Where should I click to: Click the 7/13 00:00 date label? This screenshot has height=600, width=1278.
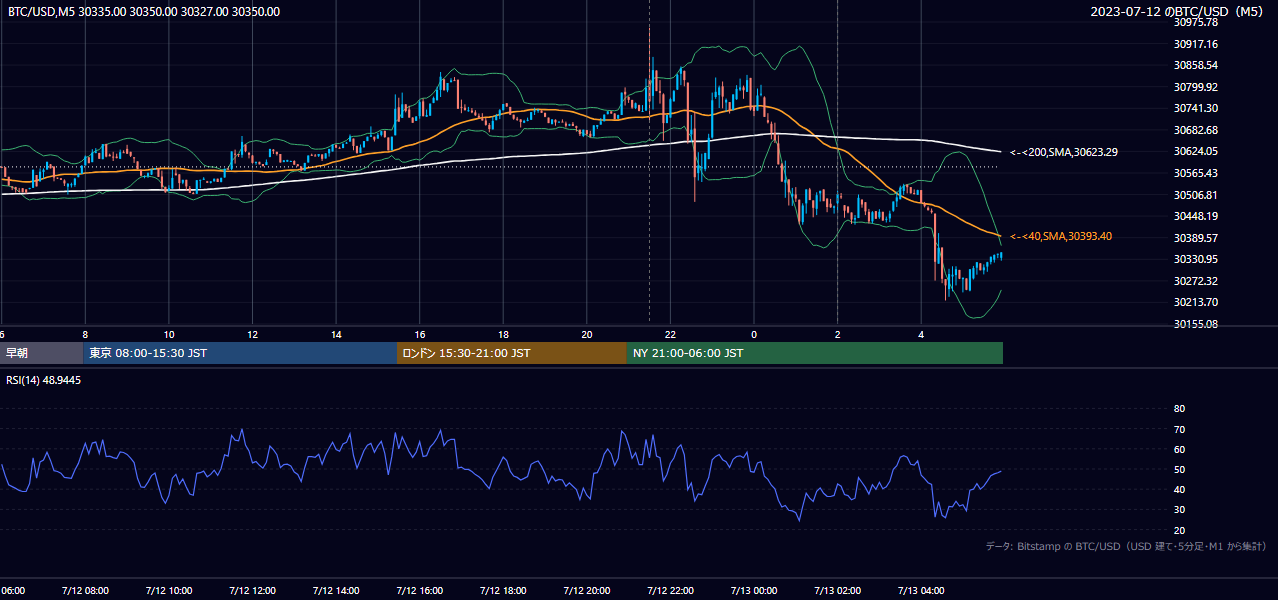tap(753, 590)
